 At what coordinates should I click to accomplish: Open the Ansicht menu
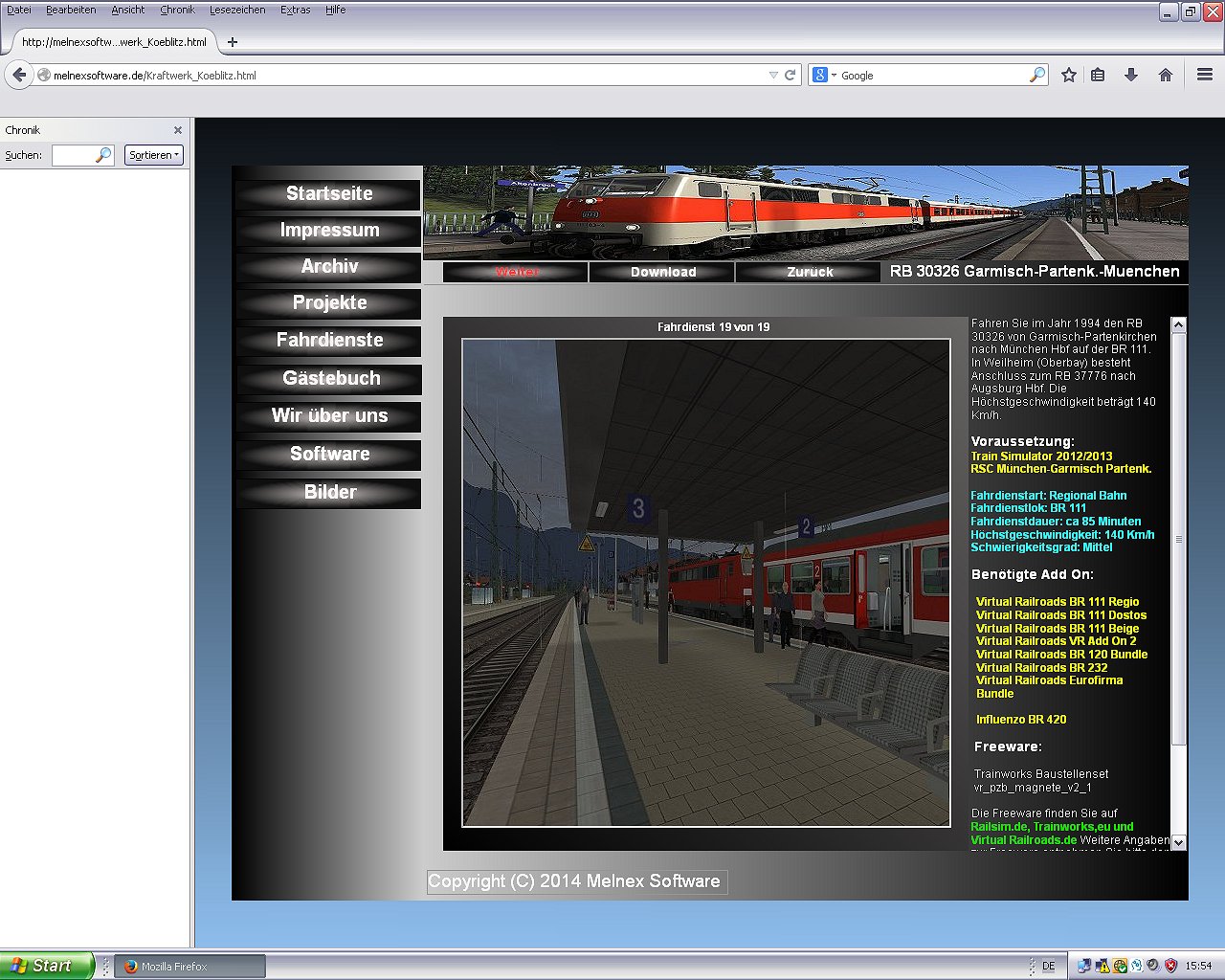coord(128,10)
